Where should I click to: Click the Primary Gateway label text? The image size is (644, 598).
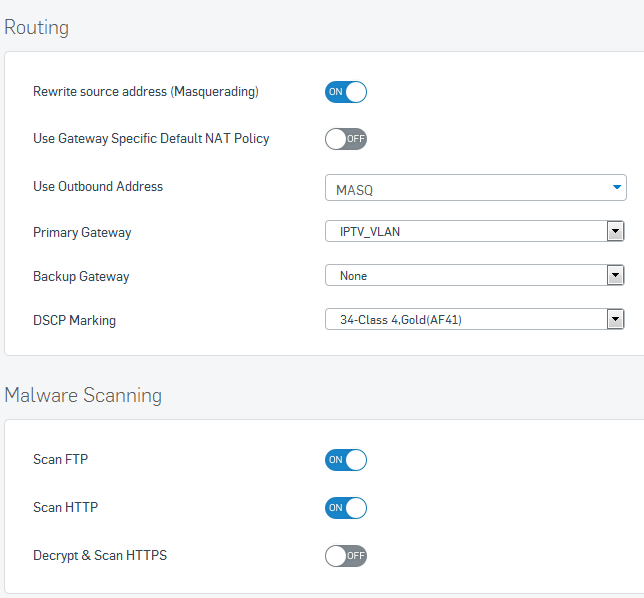tap(82, 232)
